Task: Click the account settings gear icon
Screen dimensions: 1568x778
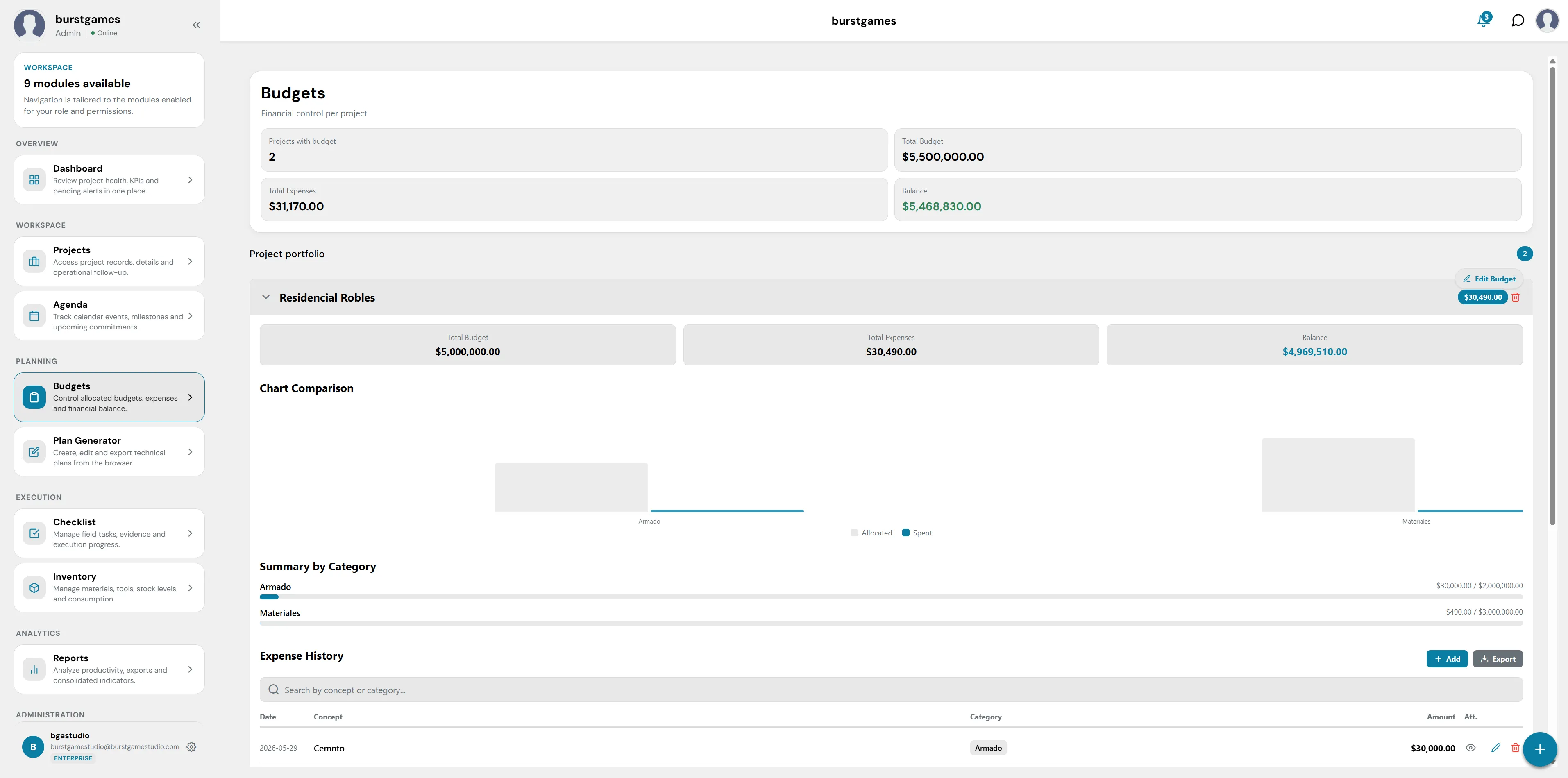Action: point(191,746)
